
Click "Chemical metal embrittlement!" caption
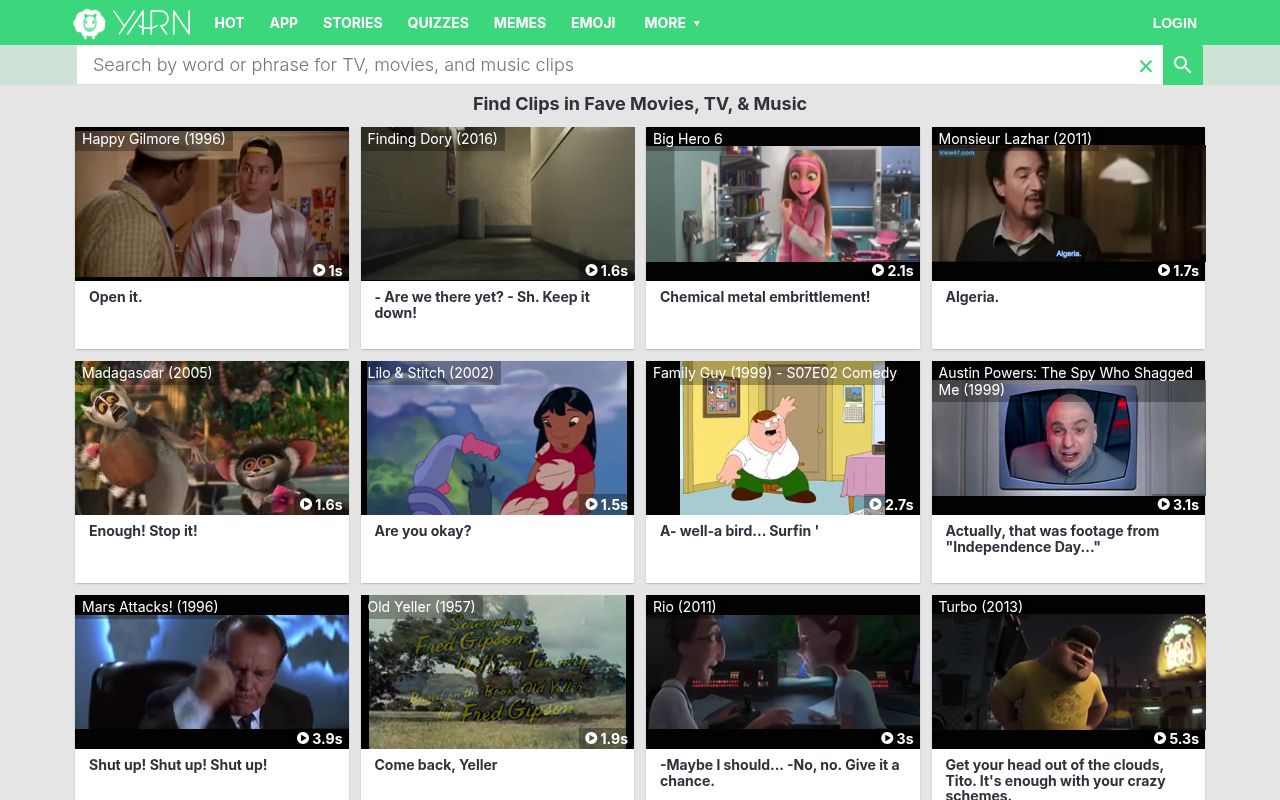765,297
